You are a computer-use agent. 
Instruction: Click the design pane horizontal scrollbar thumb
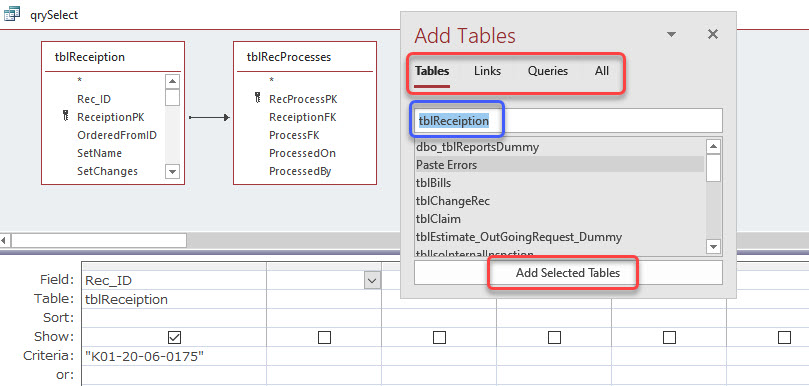(99, 240)
